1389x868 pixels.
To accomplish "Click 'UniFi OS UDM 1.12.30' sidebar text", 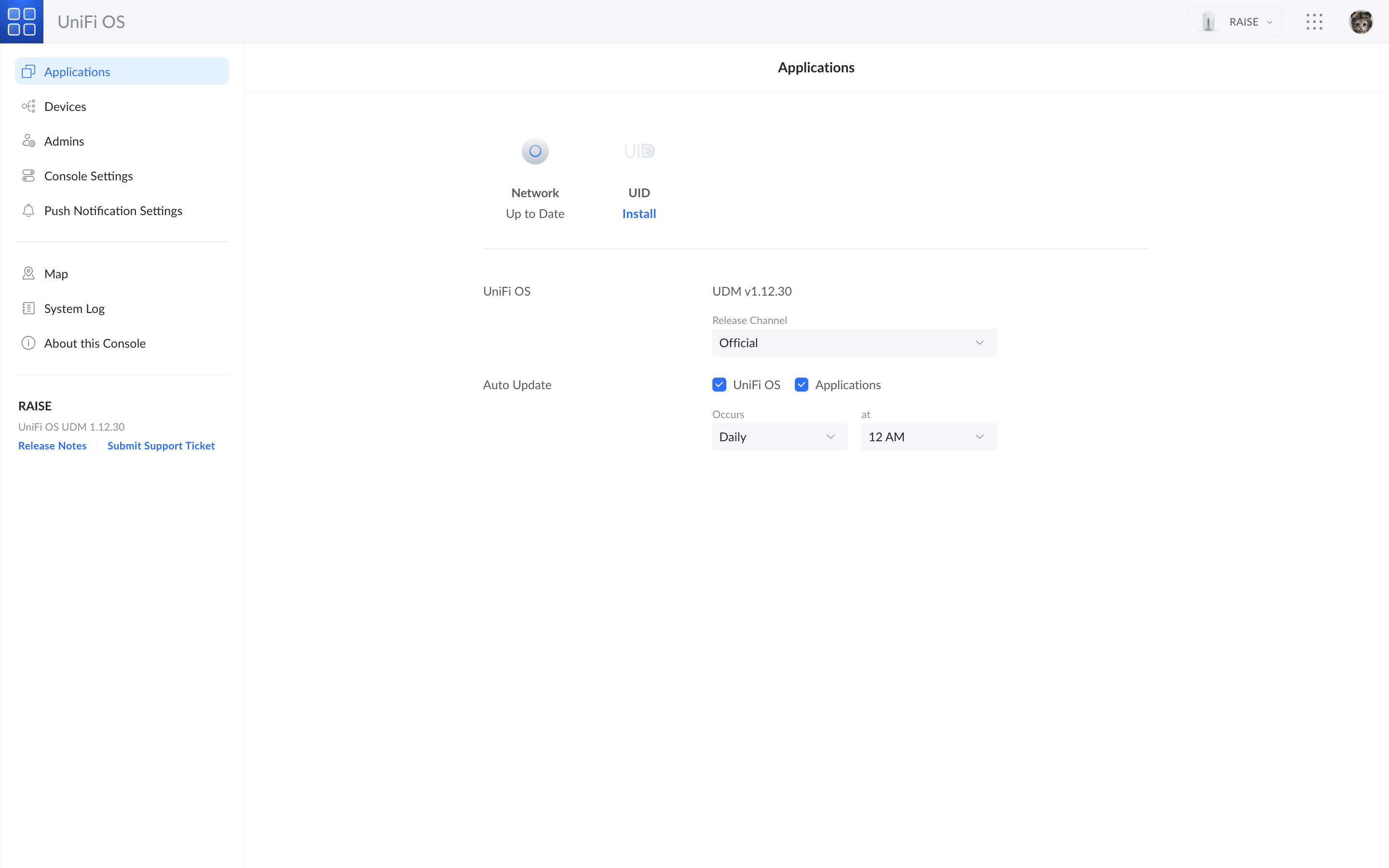I will click(x=71, y=427).
